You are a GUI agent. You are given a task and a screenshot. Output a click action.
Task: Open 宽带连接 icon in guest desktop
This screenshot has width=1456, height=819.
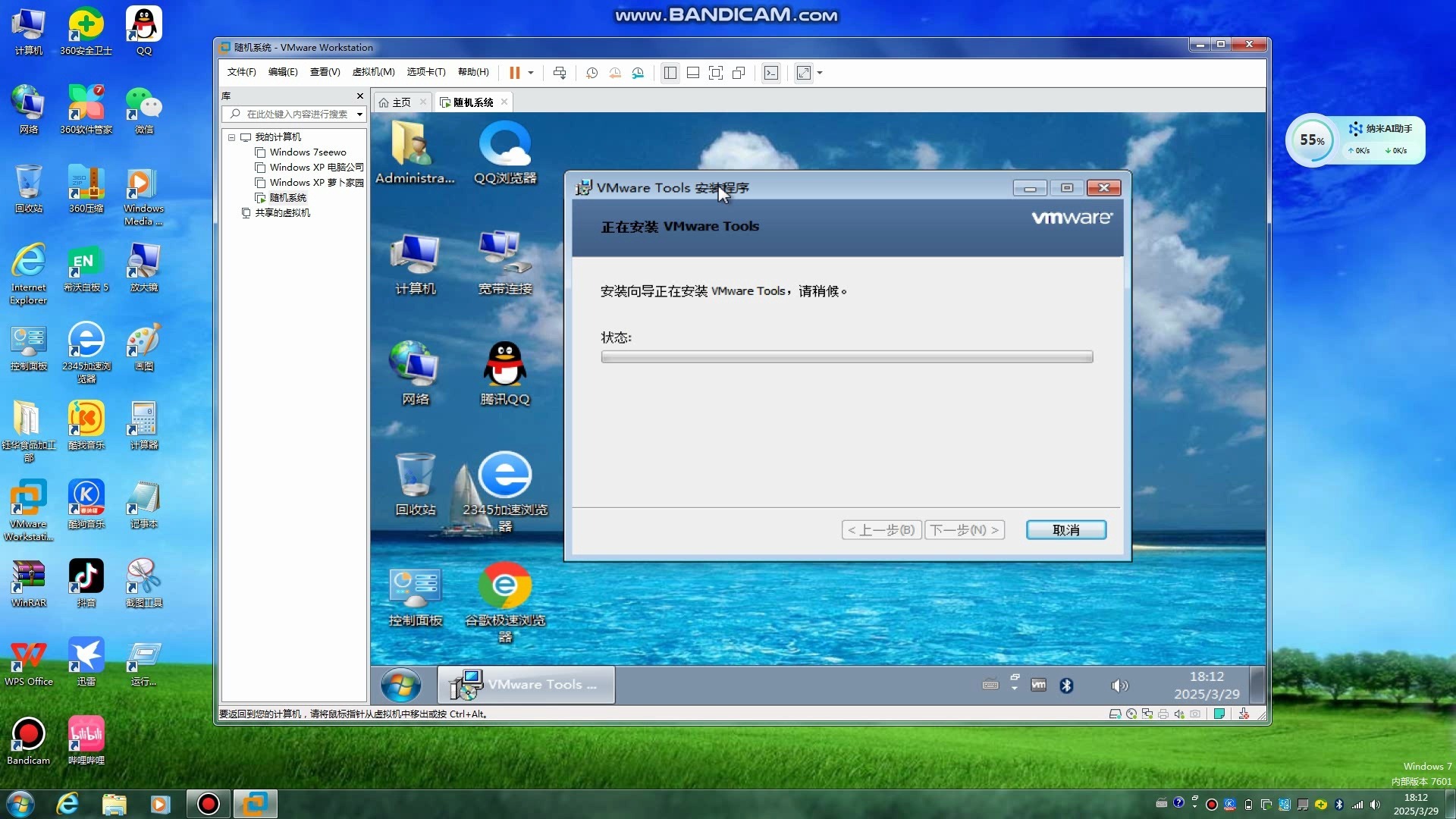(x=505, y=262)
